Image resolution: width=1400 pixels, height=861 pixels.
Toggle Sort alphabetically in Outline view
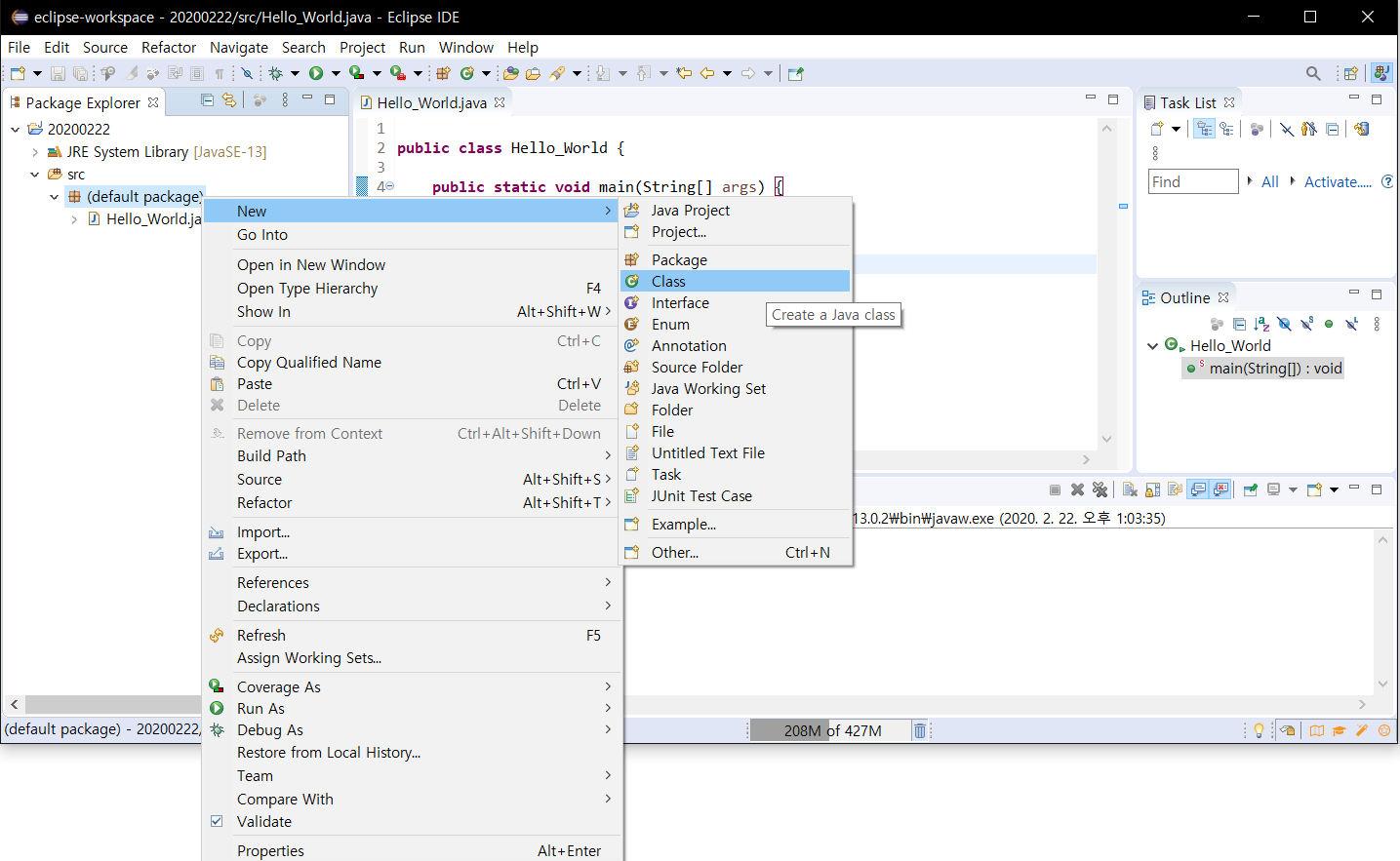pyautogui.click(x=1261, y=324)
